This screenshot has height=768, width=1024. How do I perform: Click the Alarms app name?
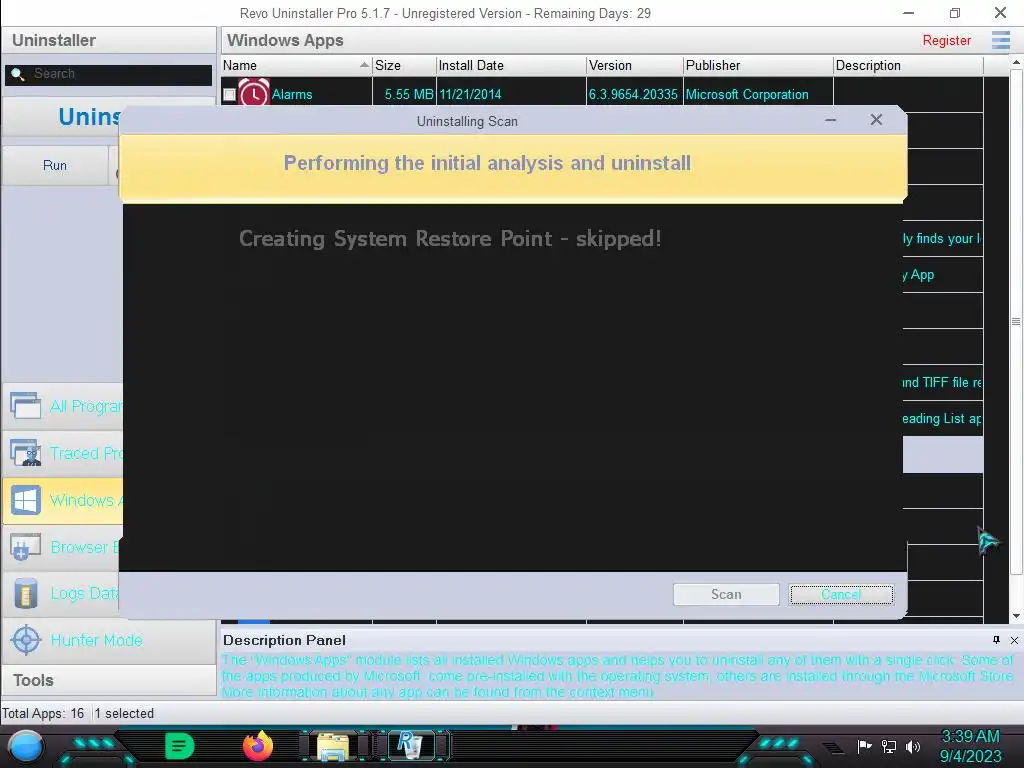pyautogui.click(x=292, y=95)
